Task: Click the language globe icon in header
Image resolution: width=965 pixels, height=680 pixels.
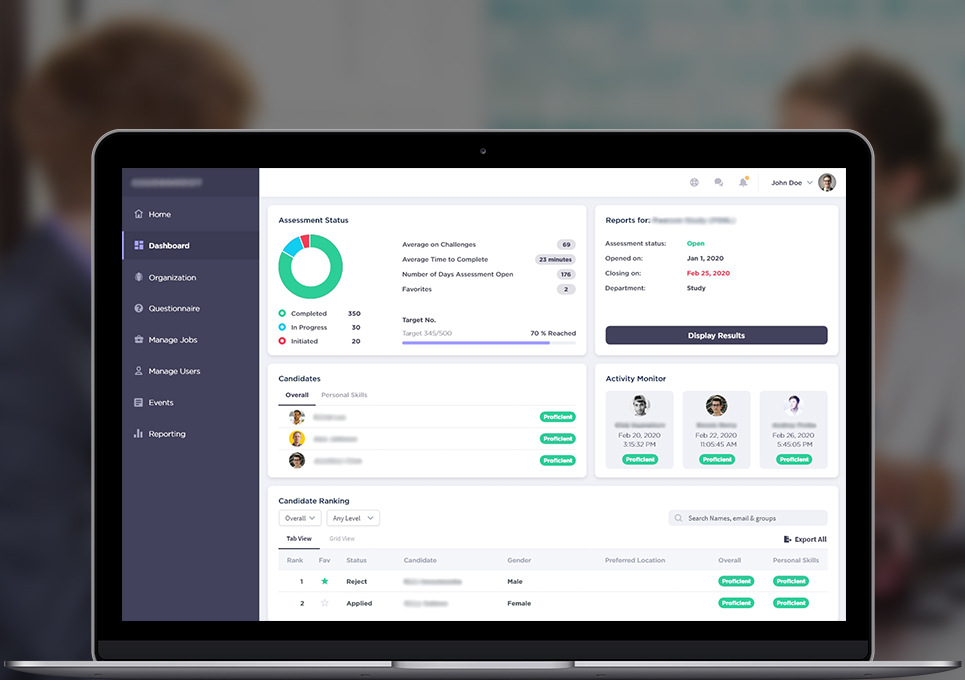Action: point(694,183)
